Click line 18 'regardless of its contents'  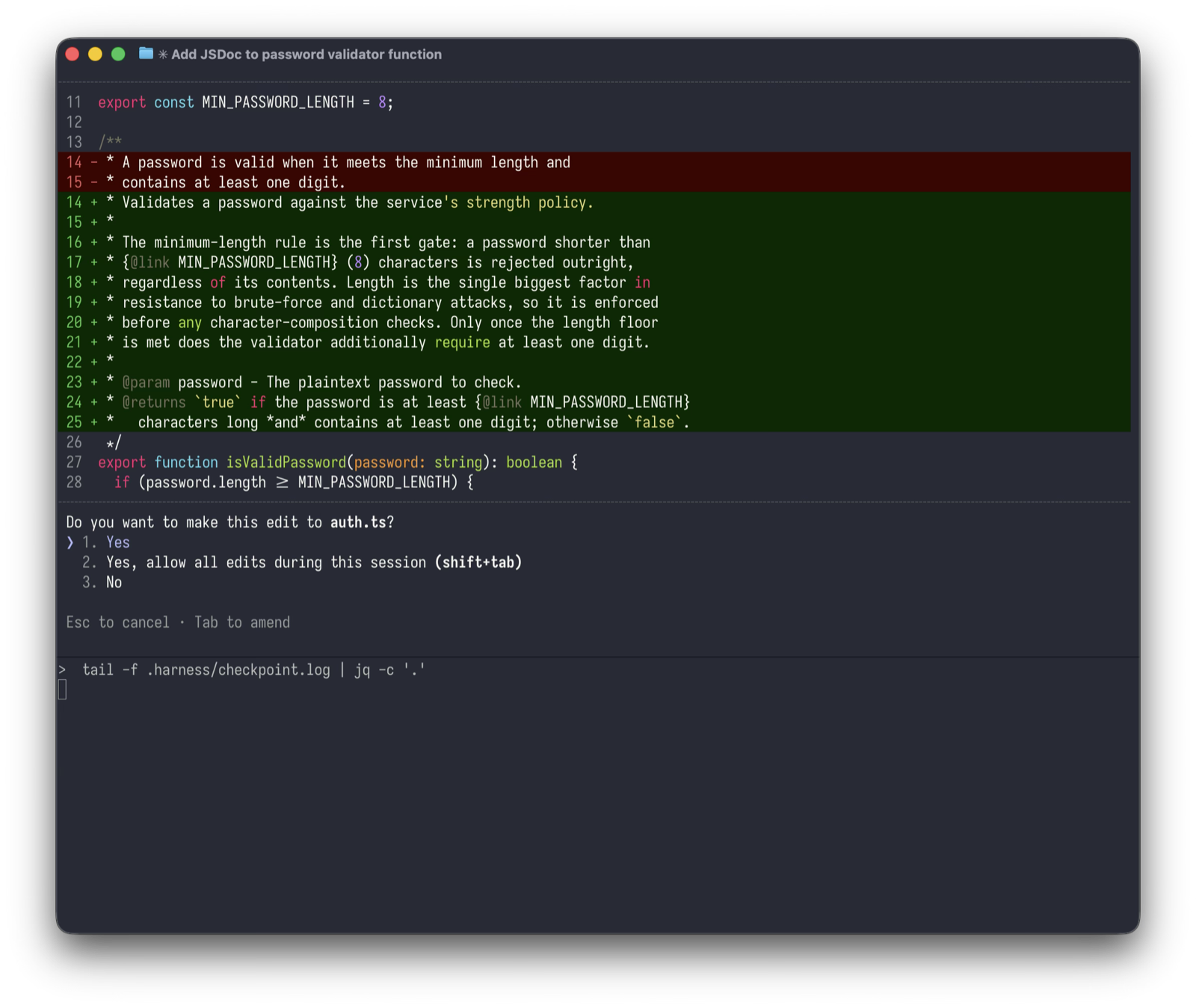click(x=594, y=282)
